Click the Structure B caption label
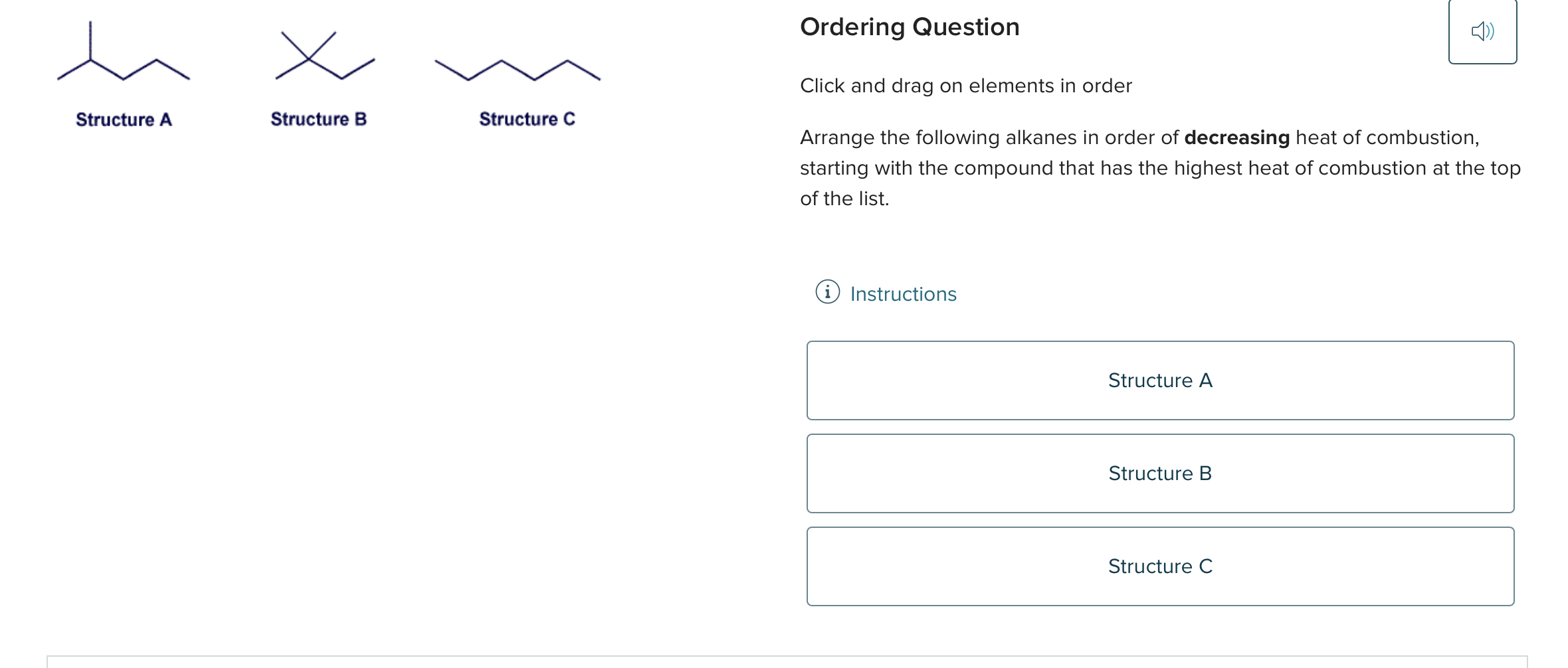This screenshot has width=1568, height=668. point(319,120)
